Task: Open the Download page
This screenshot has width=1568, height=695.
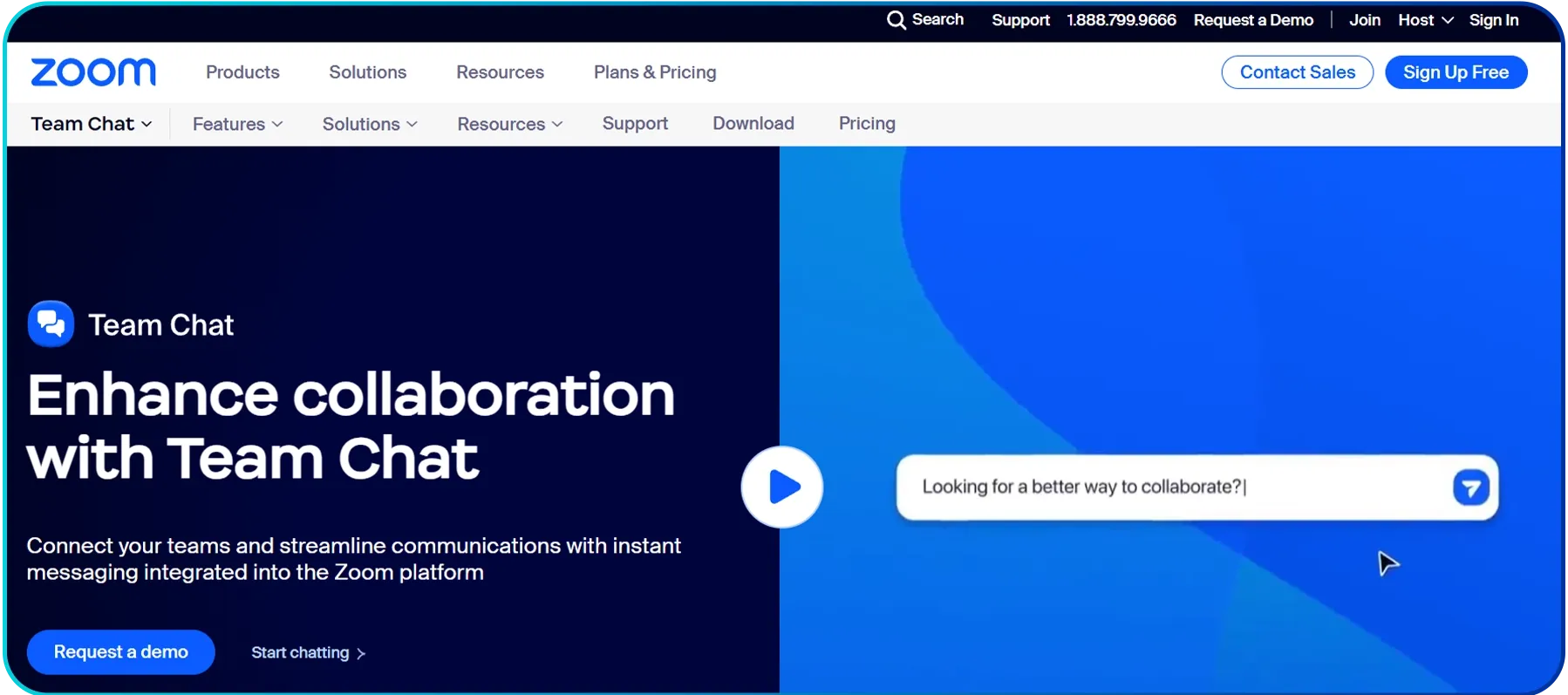Action: click(753, 124)
